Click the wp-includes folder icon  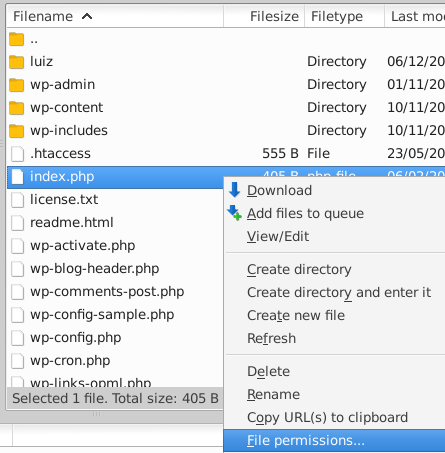tap(16, 131)
